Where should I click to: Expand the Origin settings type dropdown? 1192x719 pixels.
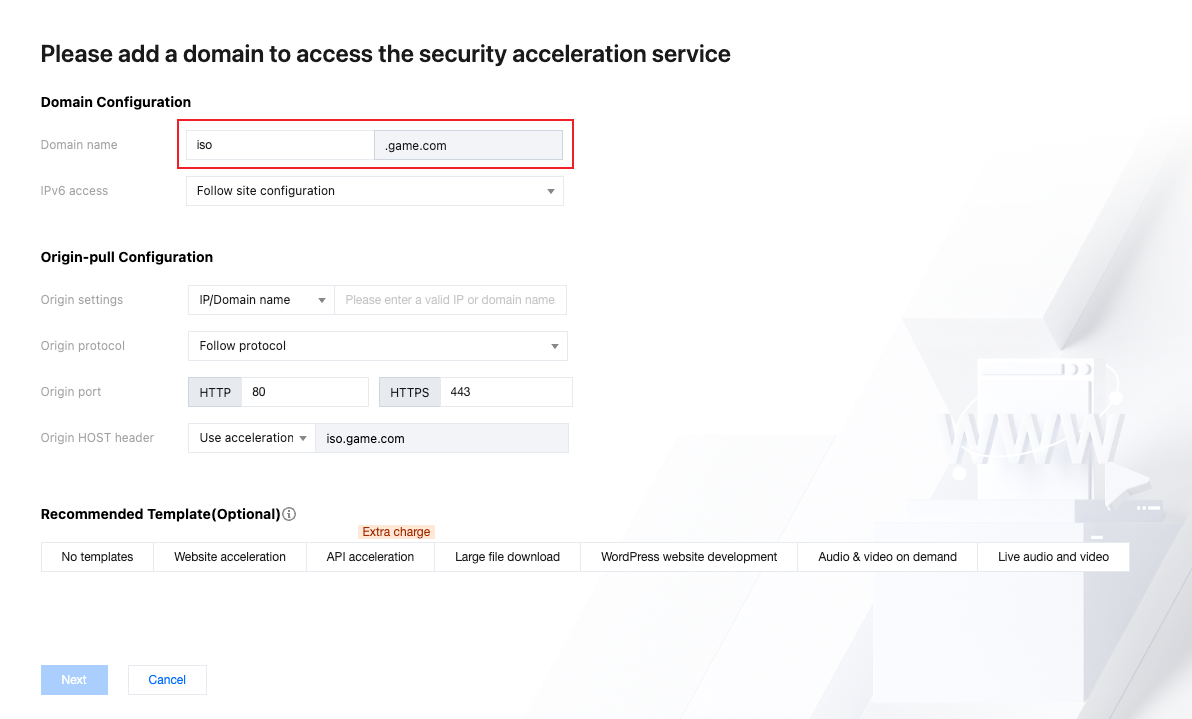coord(261,300)
